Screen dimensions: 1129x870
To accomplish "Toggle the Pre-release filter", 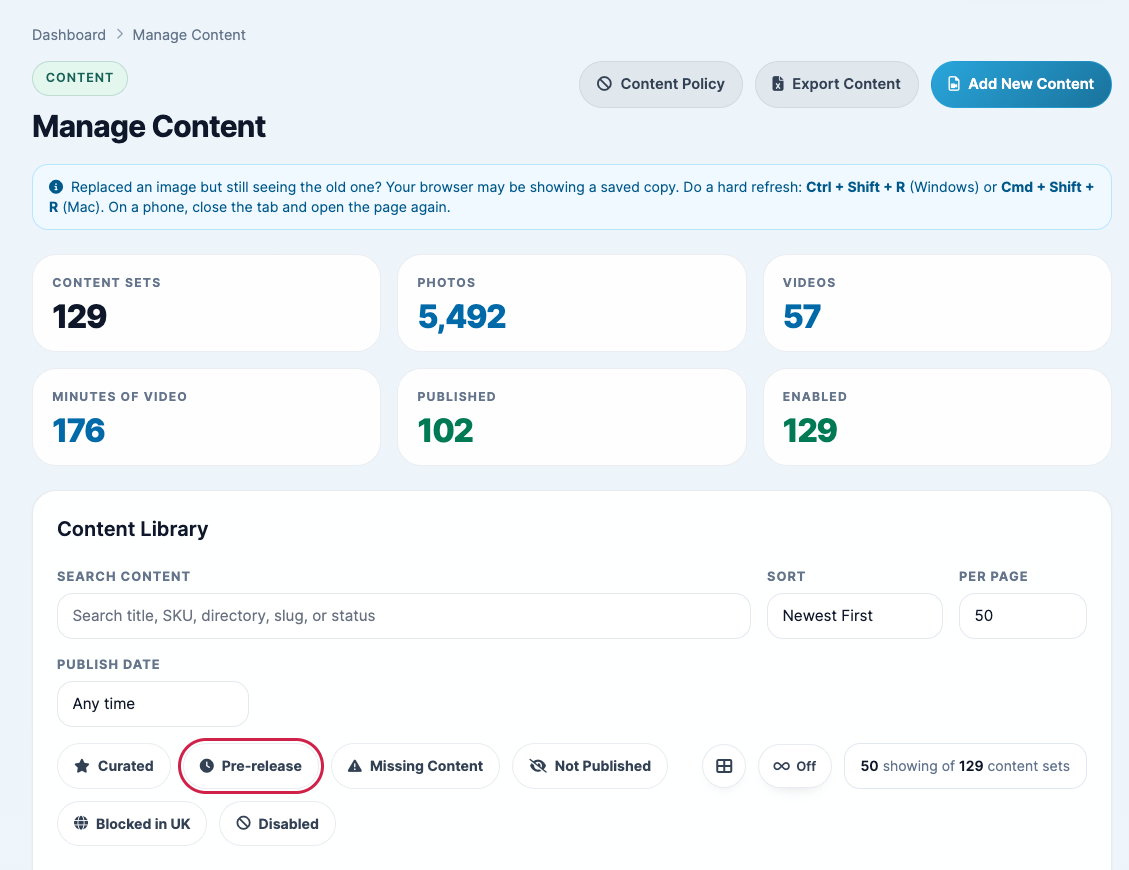I will [x=251, y=766].
